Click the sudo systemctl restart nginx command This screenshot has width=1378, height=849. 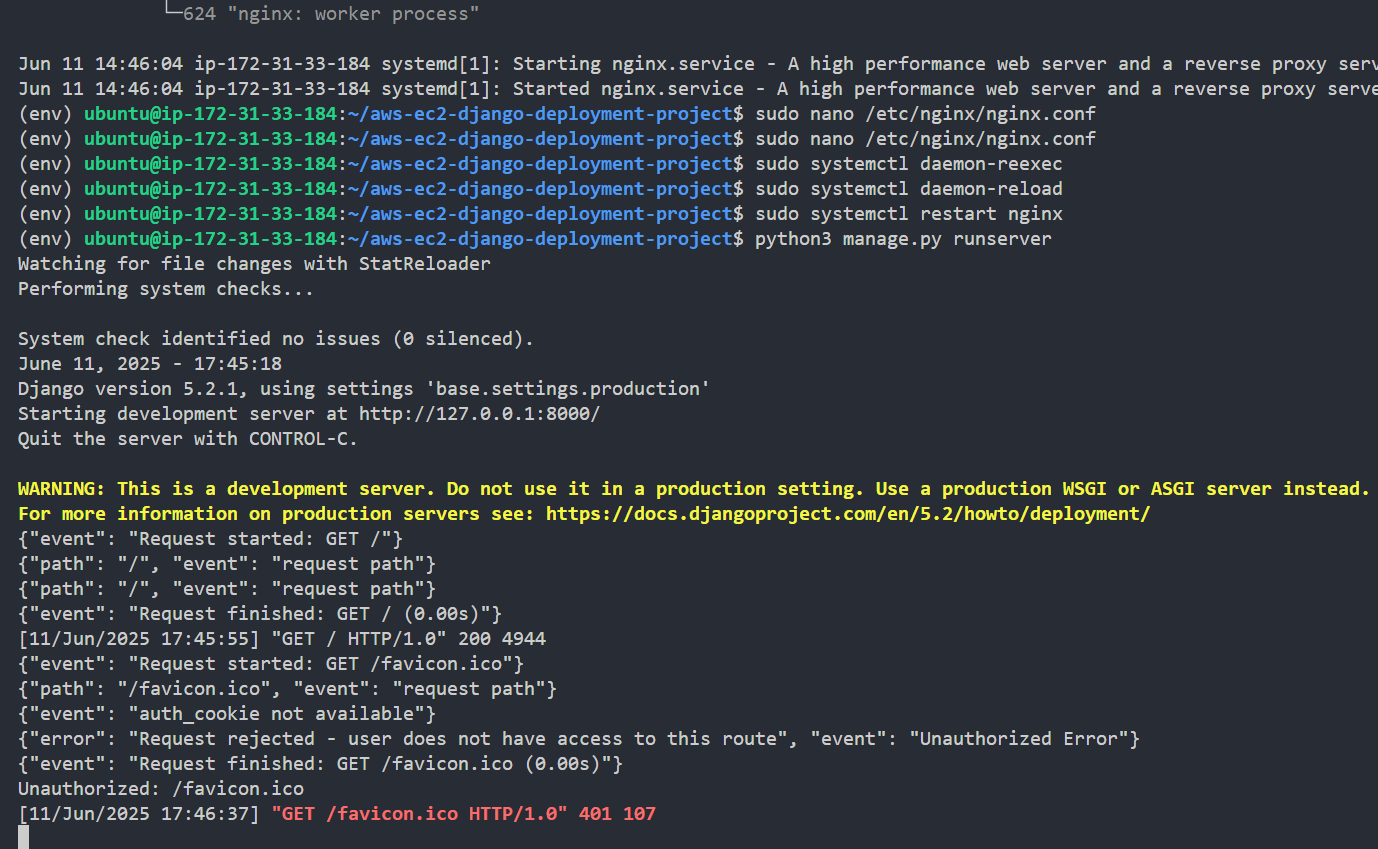click(x=908, y=214)
